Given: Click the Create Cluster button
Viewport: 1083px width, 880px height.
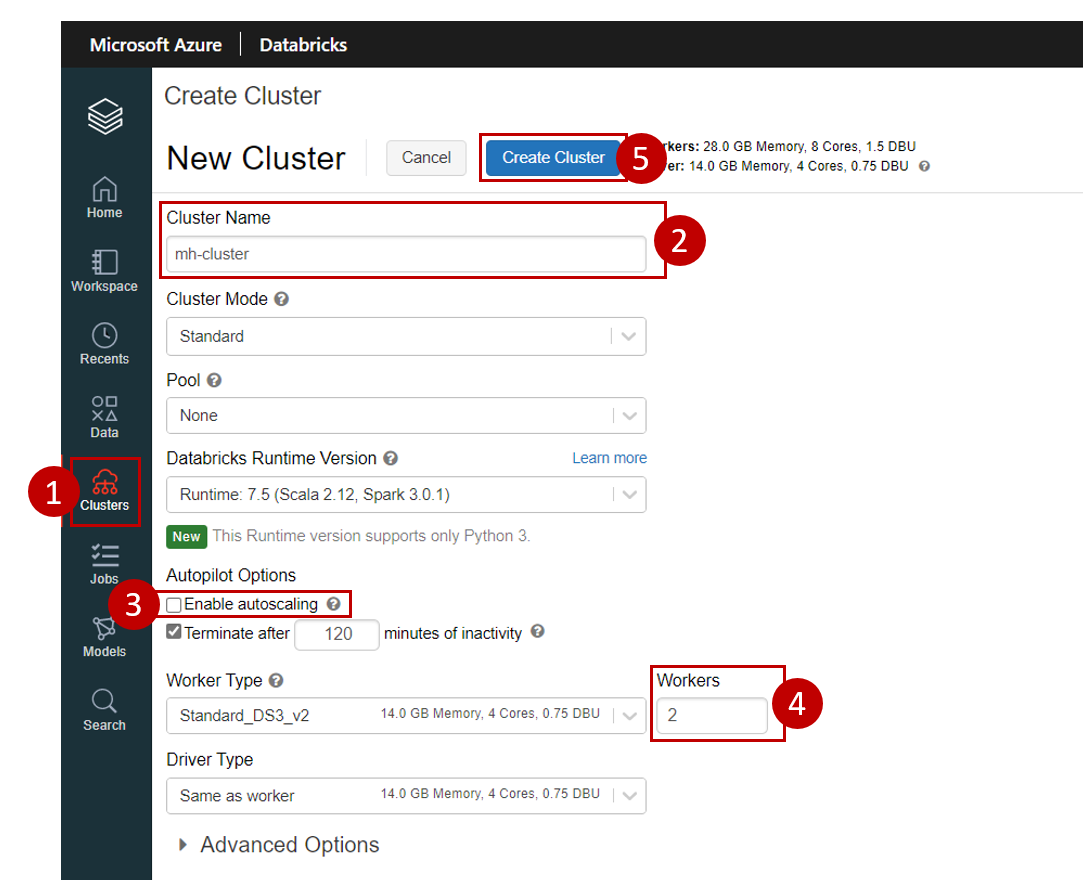Looking at the screenshot, I should (x=553, y=157).
